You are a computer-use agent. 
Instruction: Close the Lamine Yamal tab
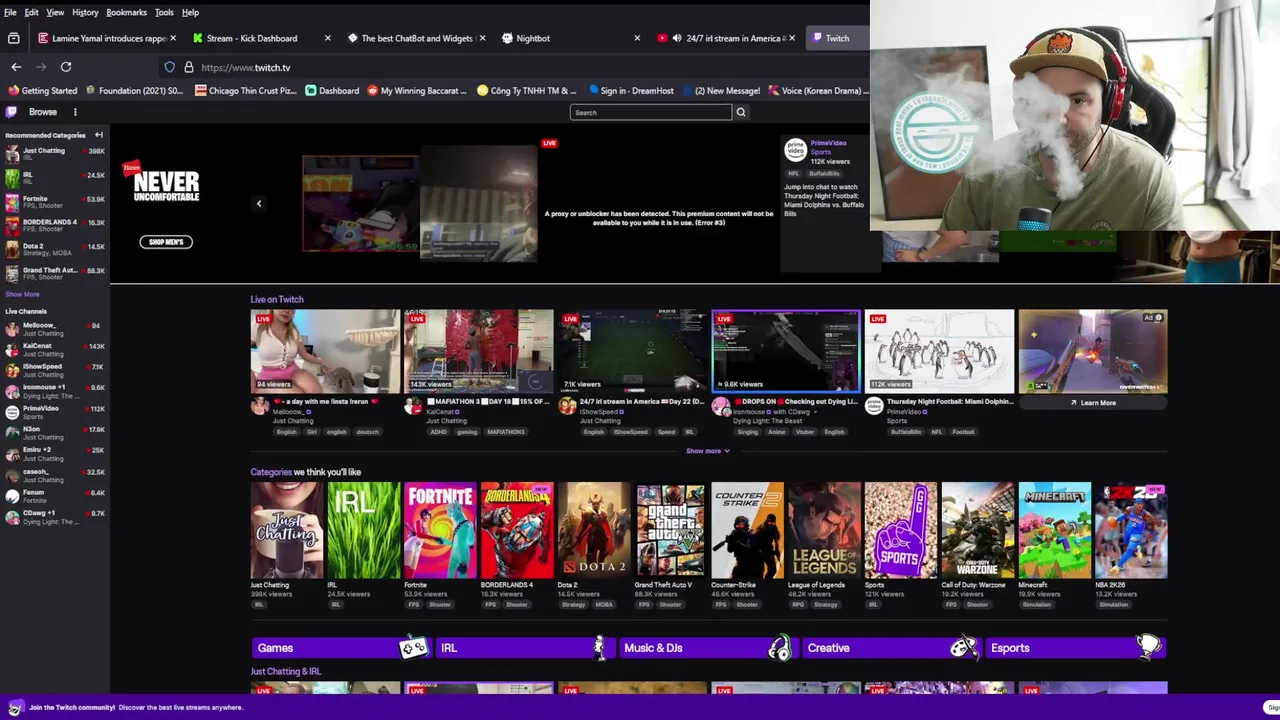click(173, 38)
